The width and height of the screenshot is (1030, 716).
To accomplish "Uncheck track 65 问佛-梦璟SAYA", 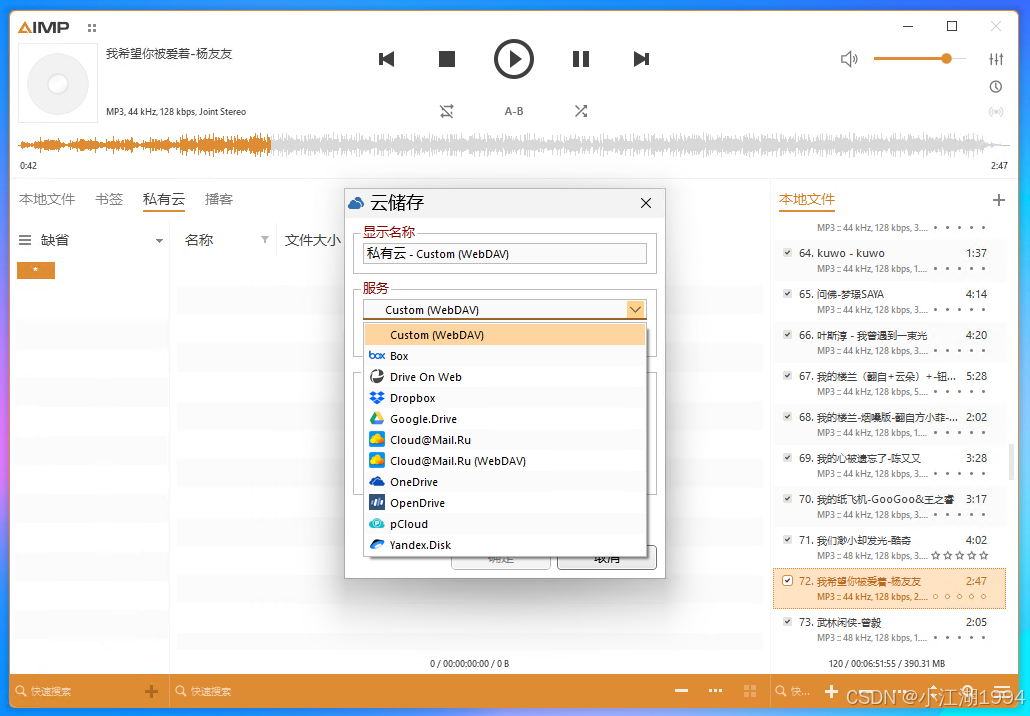I will point(787,294).
